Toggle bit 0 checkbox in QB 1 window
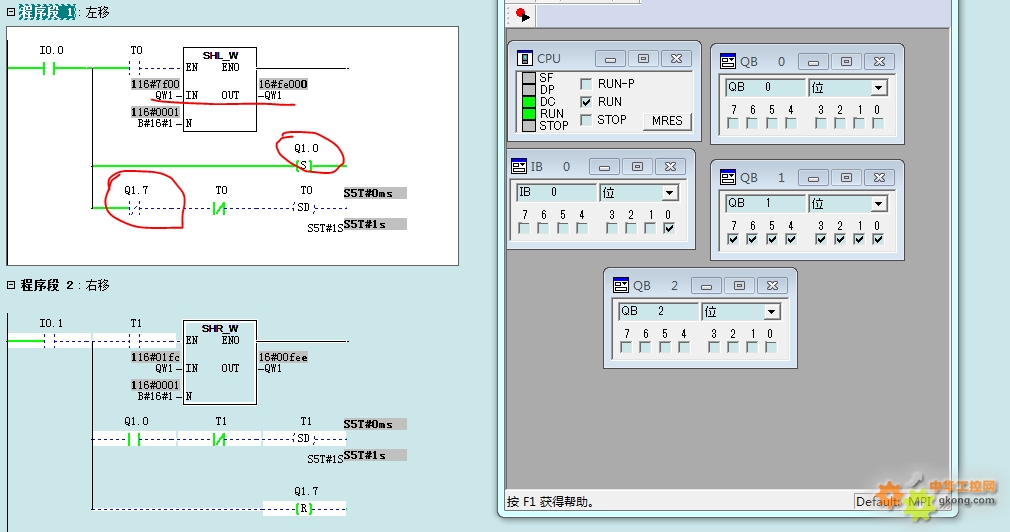Image resolution: width=1010 pixels, height=532 pixels. click(x=877, y=239)
